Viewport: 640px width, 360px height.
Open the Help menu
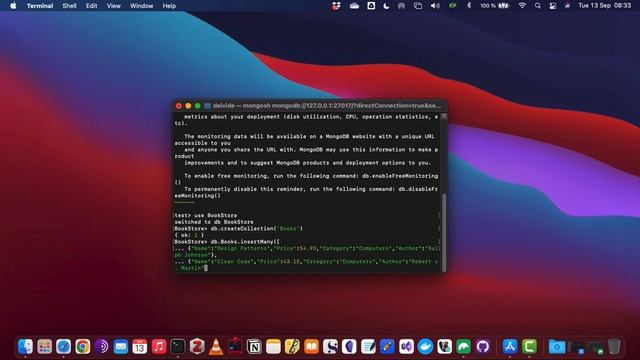click(x=169, y=6)
